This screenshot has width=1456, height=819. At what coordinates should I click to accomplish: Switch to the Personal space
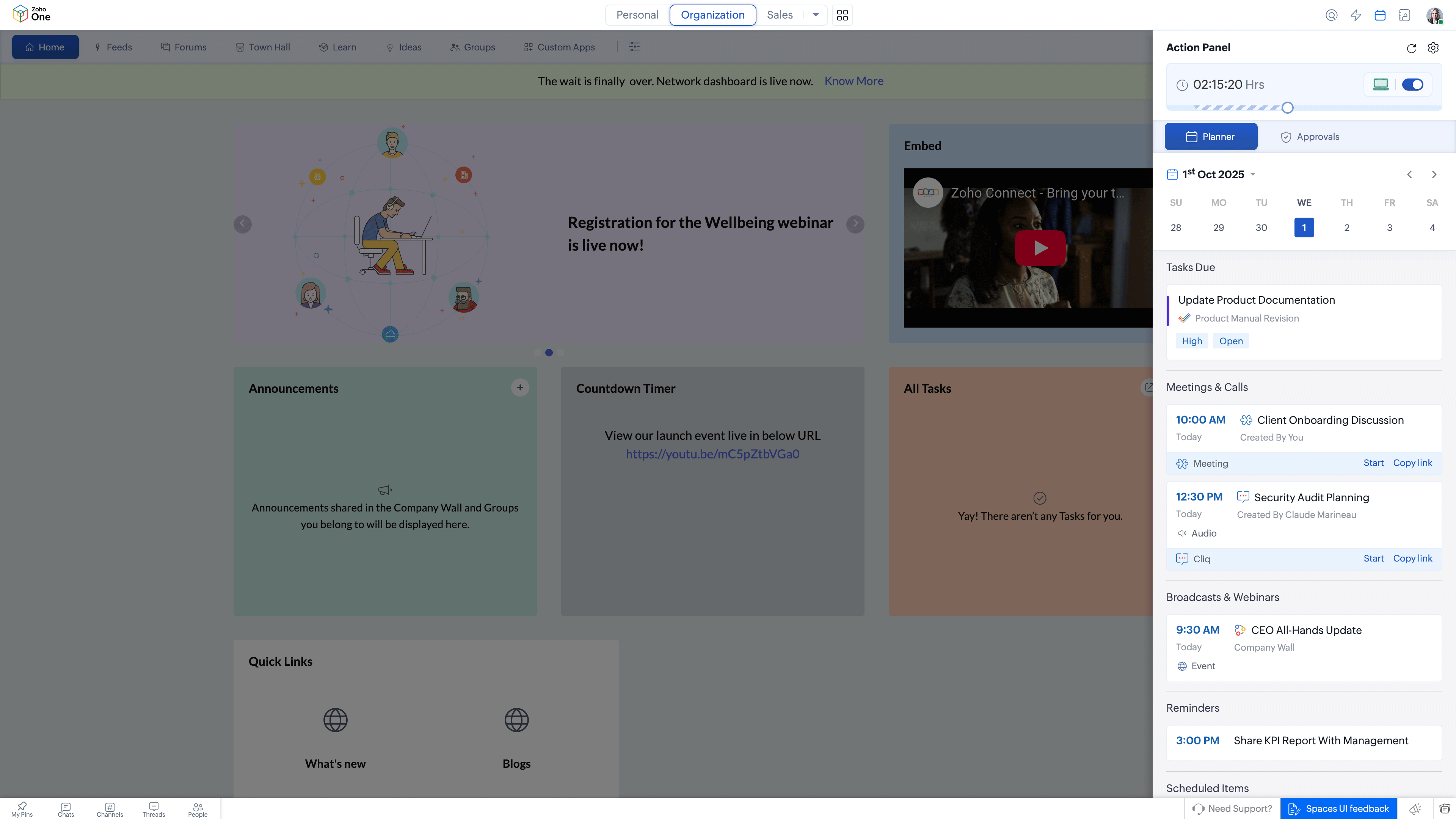[637, 15]
